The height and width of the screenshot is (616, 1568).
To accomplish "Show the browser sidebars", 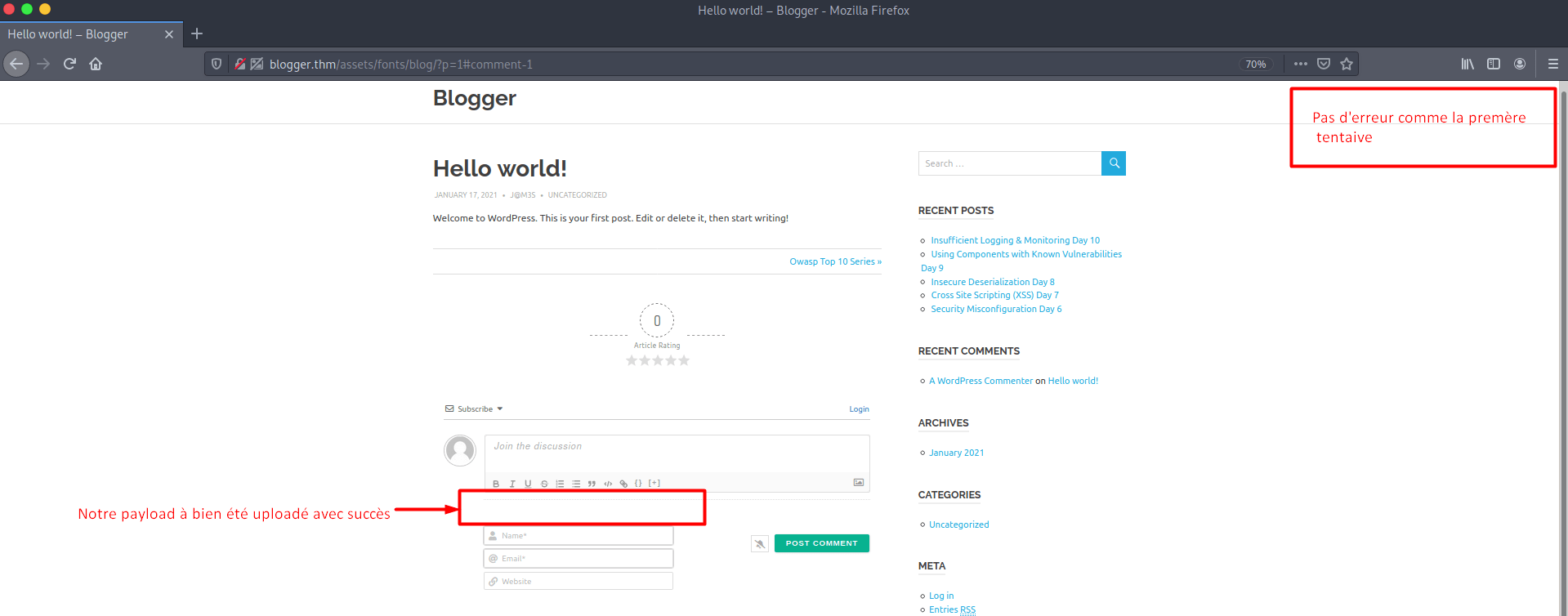I will tap(1494, 64).
